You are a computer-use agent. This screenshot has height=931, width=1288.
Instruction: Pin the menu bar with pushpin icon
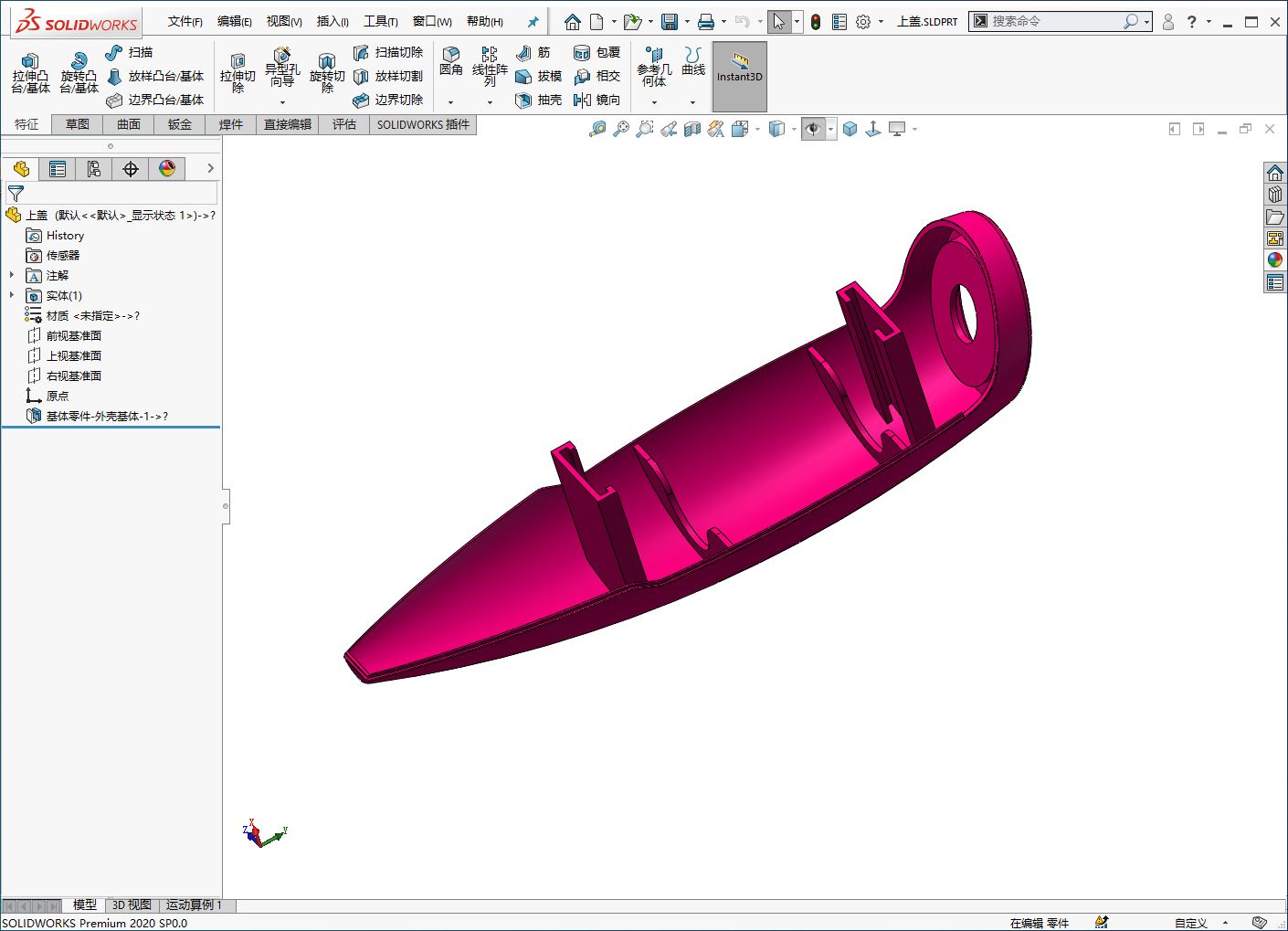tap(533, 22)
